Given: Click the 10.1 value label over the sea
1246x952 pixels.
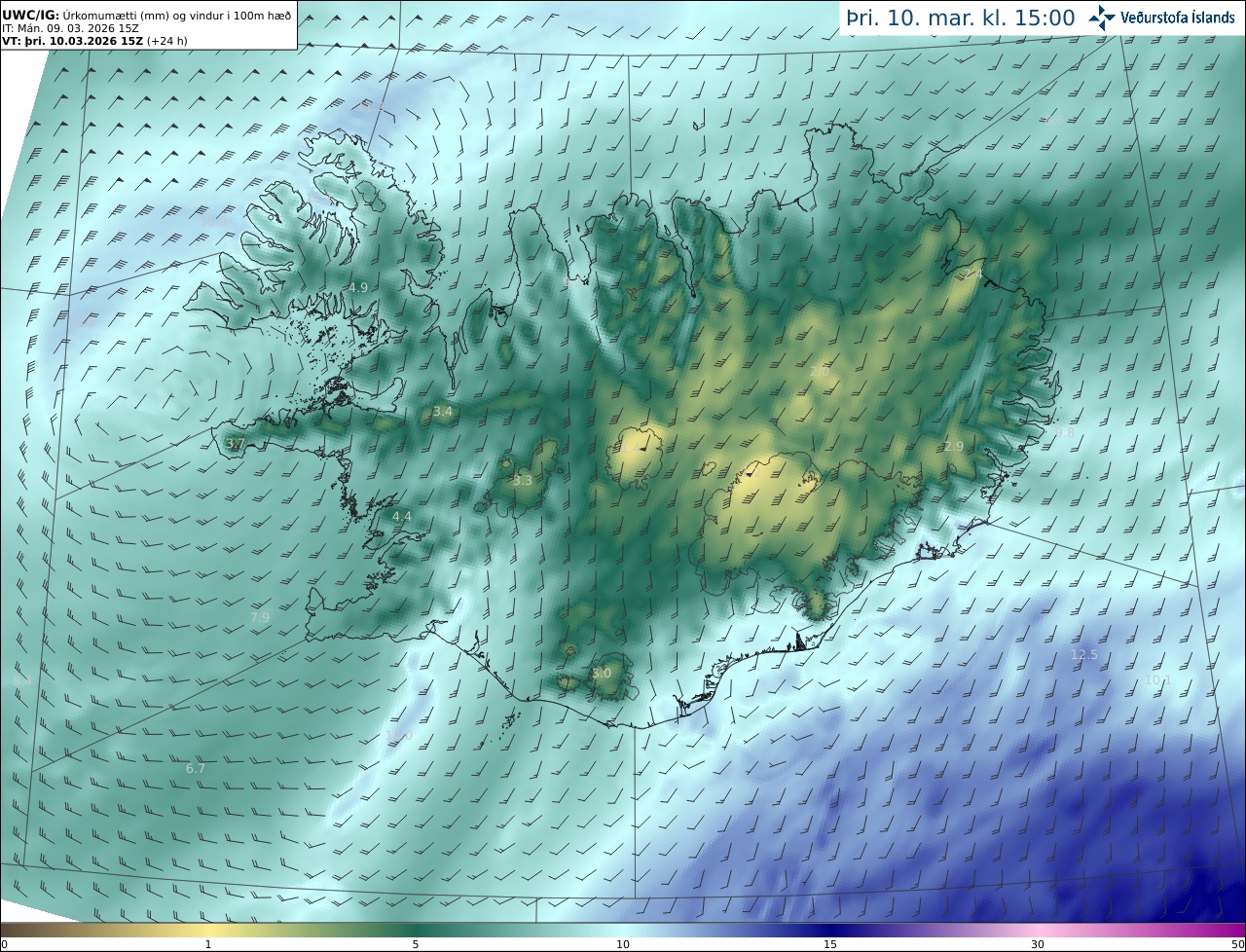Looking at the screenshot, I should 1157,679.
